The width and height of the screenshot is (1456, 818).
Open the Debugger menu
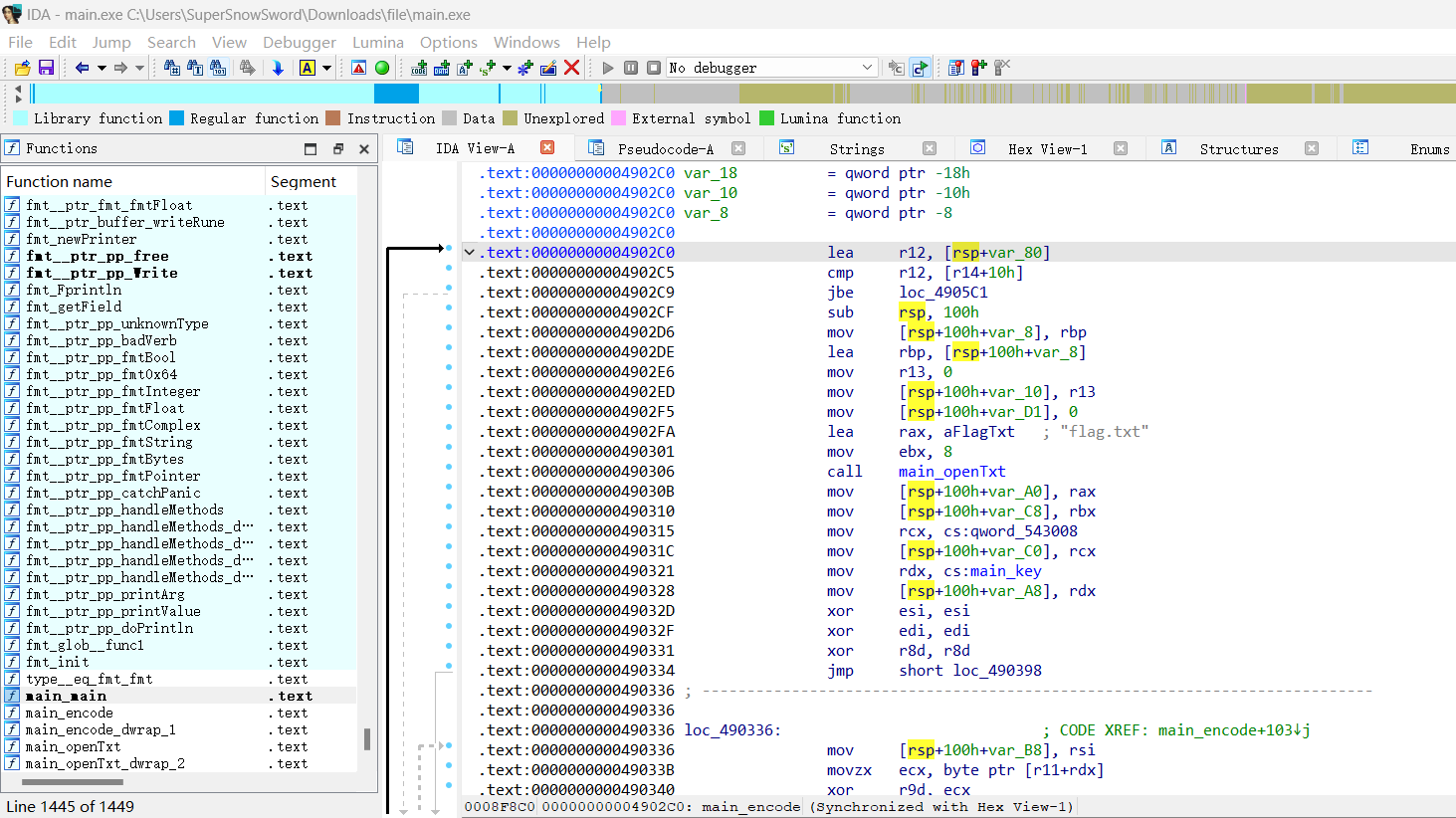(299, 42)
